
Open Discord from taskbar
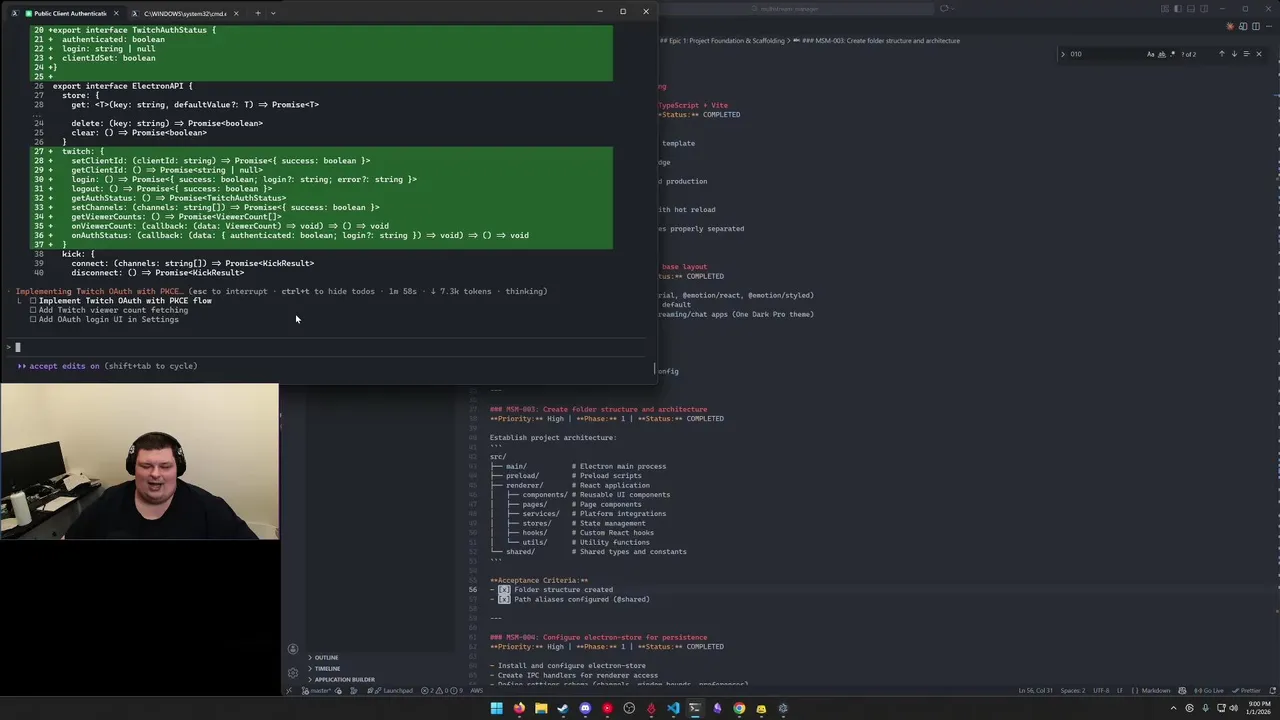[585, 708]
